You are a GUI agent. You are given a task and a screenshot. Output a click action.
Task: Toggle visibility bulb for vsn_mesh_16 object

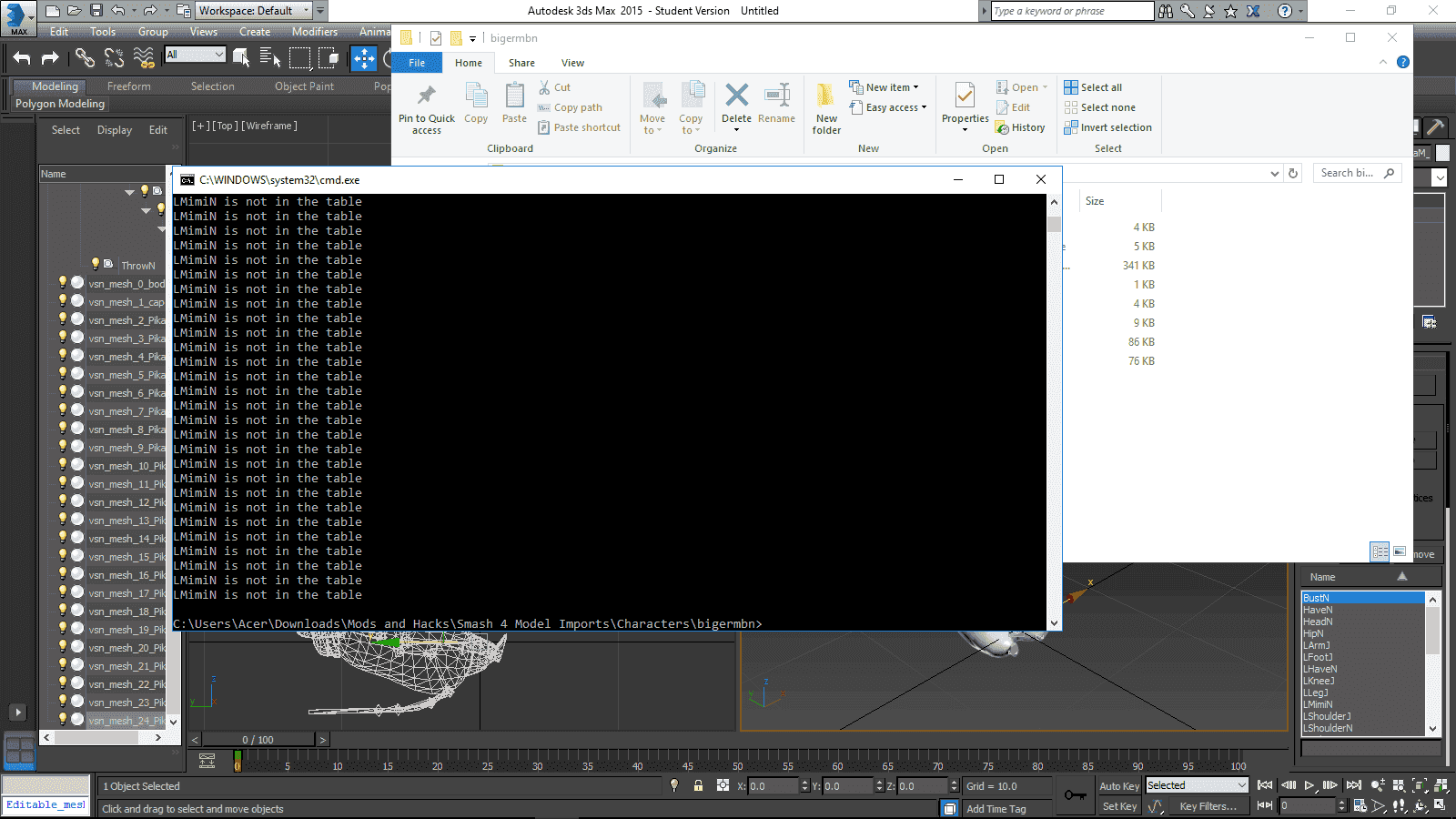63,573
